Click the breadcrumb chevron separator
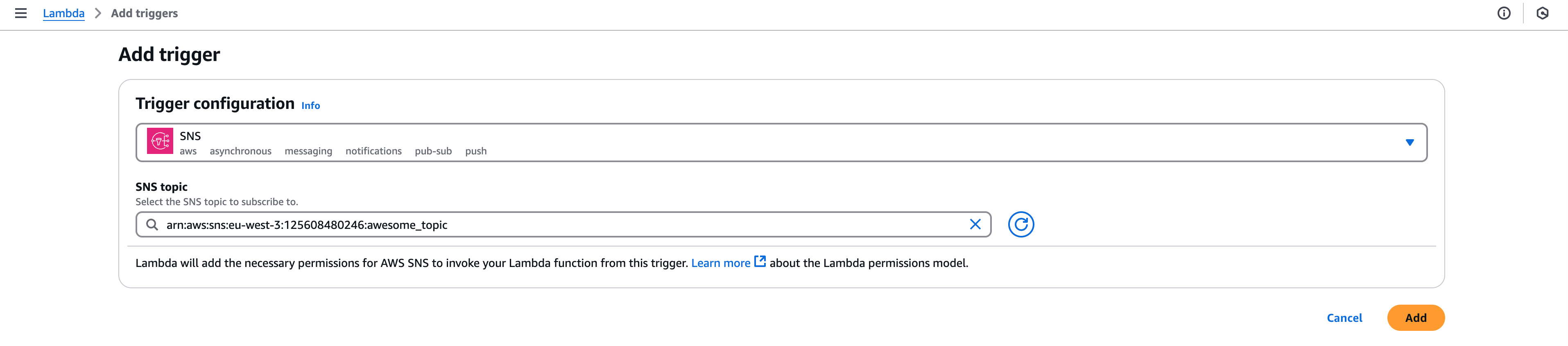The height and width of the screenshot is (346, 1568). tap(98, 14)
